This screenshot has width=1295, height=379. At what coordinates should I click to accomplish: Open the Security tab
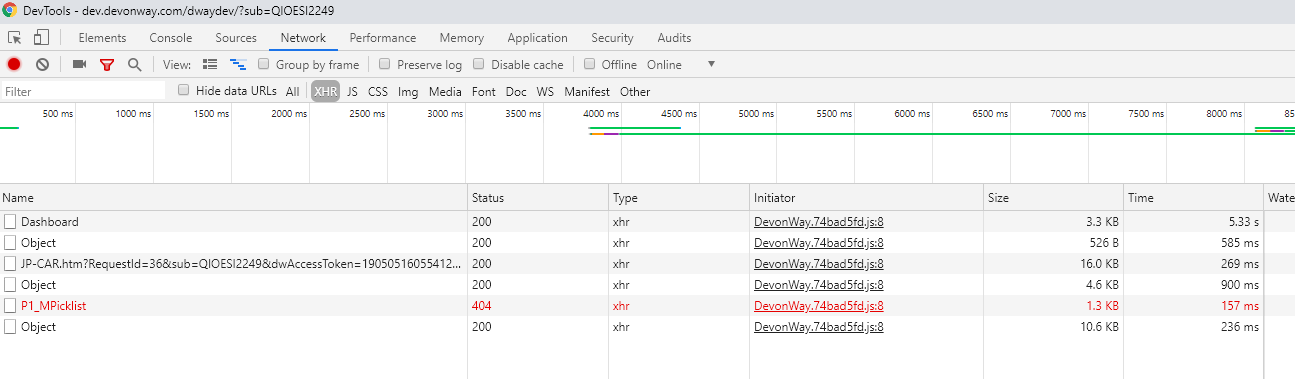click(x=612, y=38)
